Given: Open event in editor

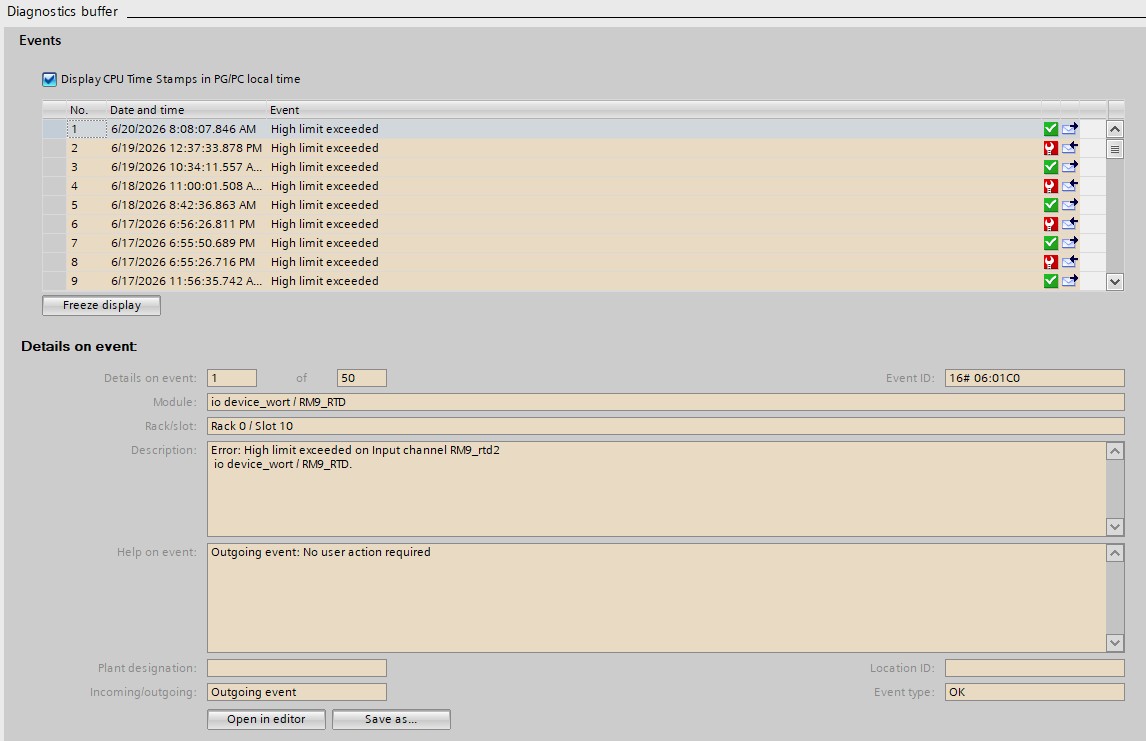Looking at the screenshot, I should [x=266, y=719].
